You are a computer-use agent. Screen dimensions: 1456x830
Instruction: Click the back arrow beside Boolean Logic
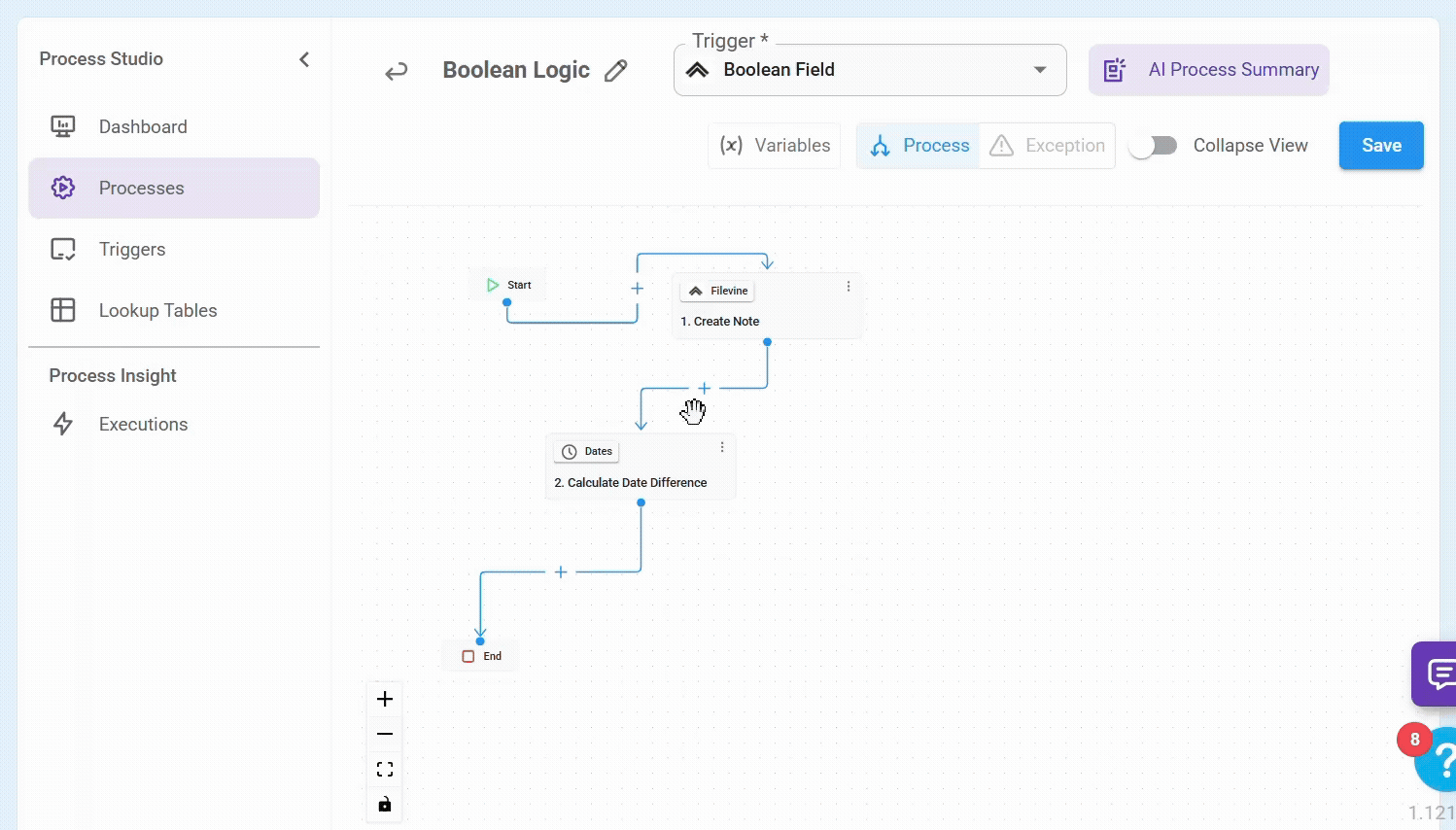point(396,71)
